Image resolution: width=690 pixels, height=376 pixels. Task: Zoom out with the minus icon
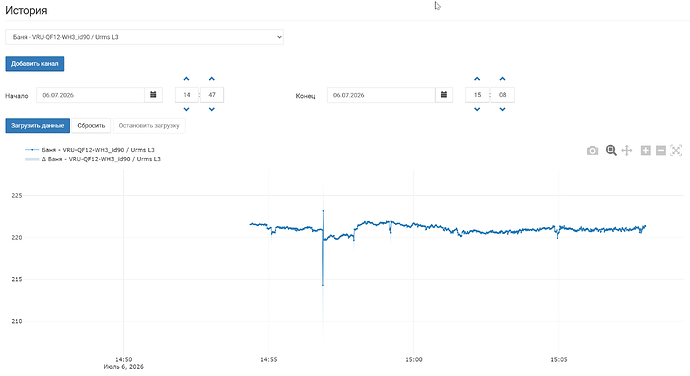[x=661, y=151]
